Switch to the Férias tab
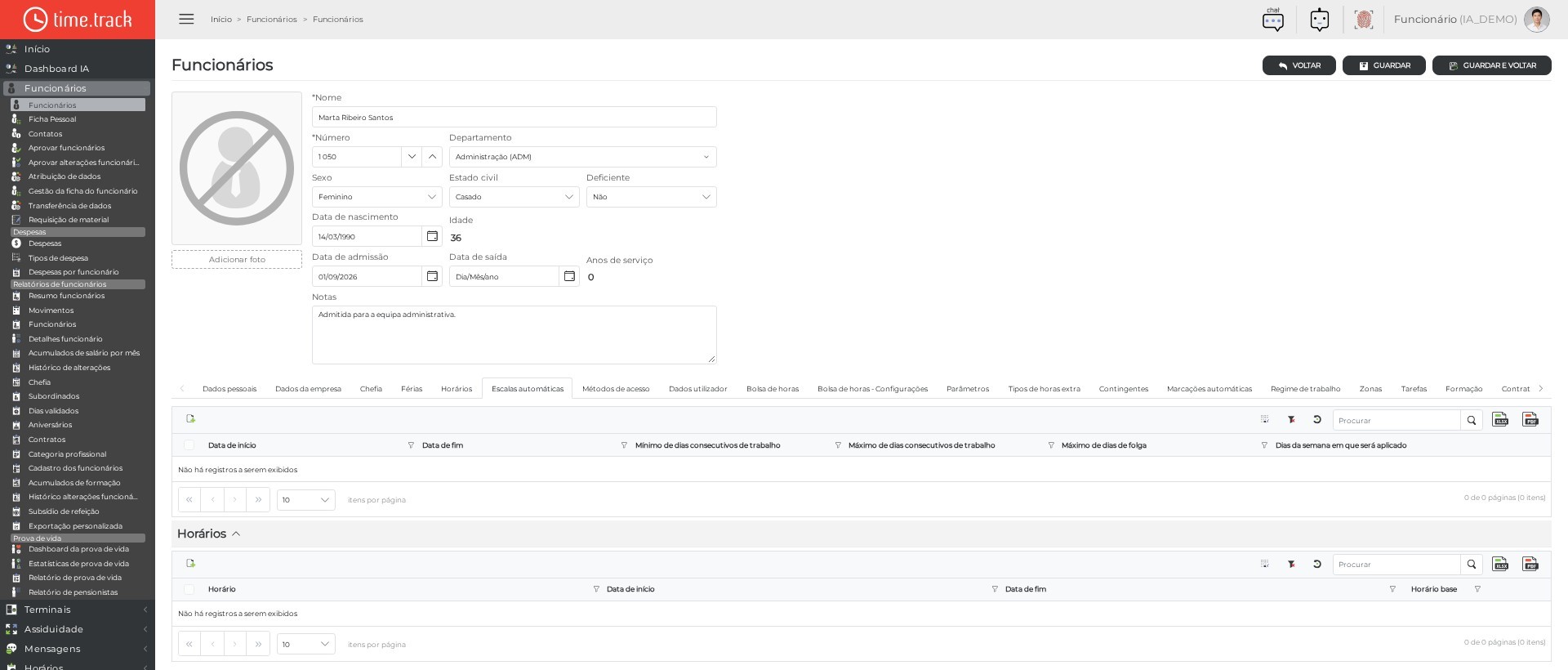The image size is (1568, 670). pyautogui.click(x=412, y=389)
